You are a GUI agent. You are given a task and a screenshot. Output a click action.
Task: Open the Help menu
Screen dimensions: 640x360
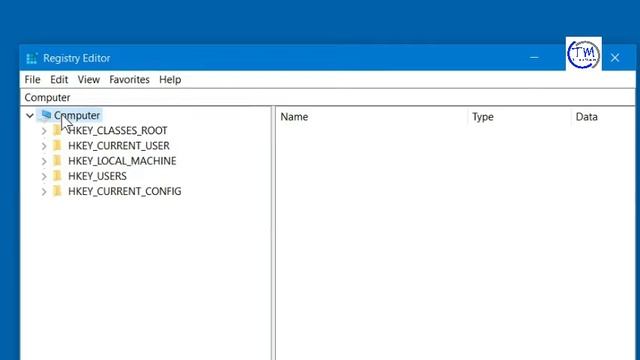170,80
